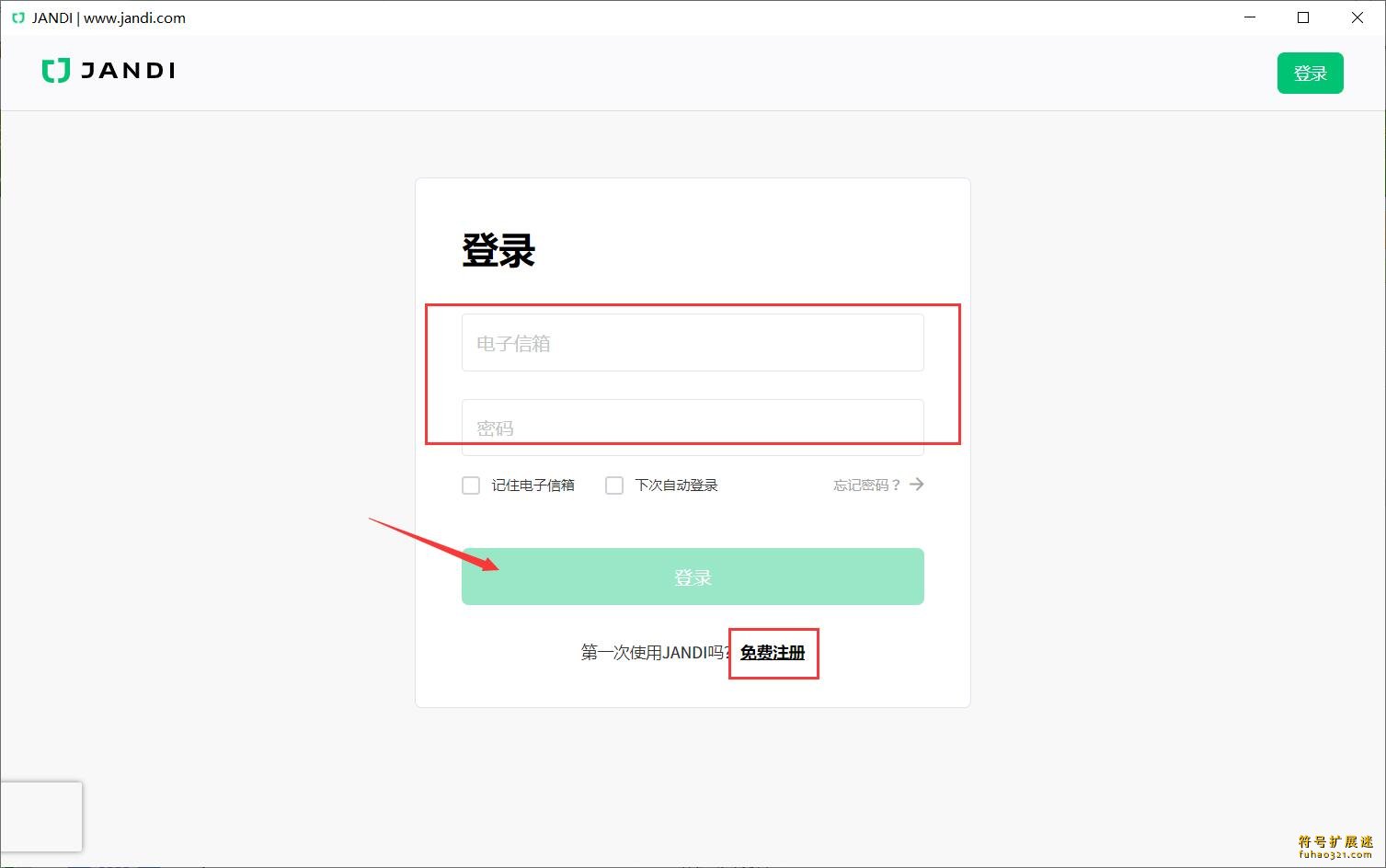Click the JANDI favicon in title bar
1386x868 pixels.
[18, 17]
